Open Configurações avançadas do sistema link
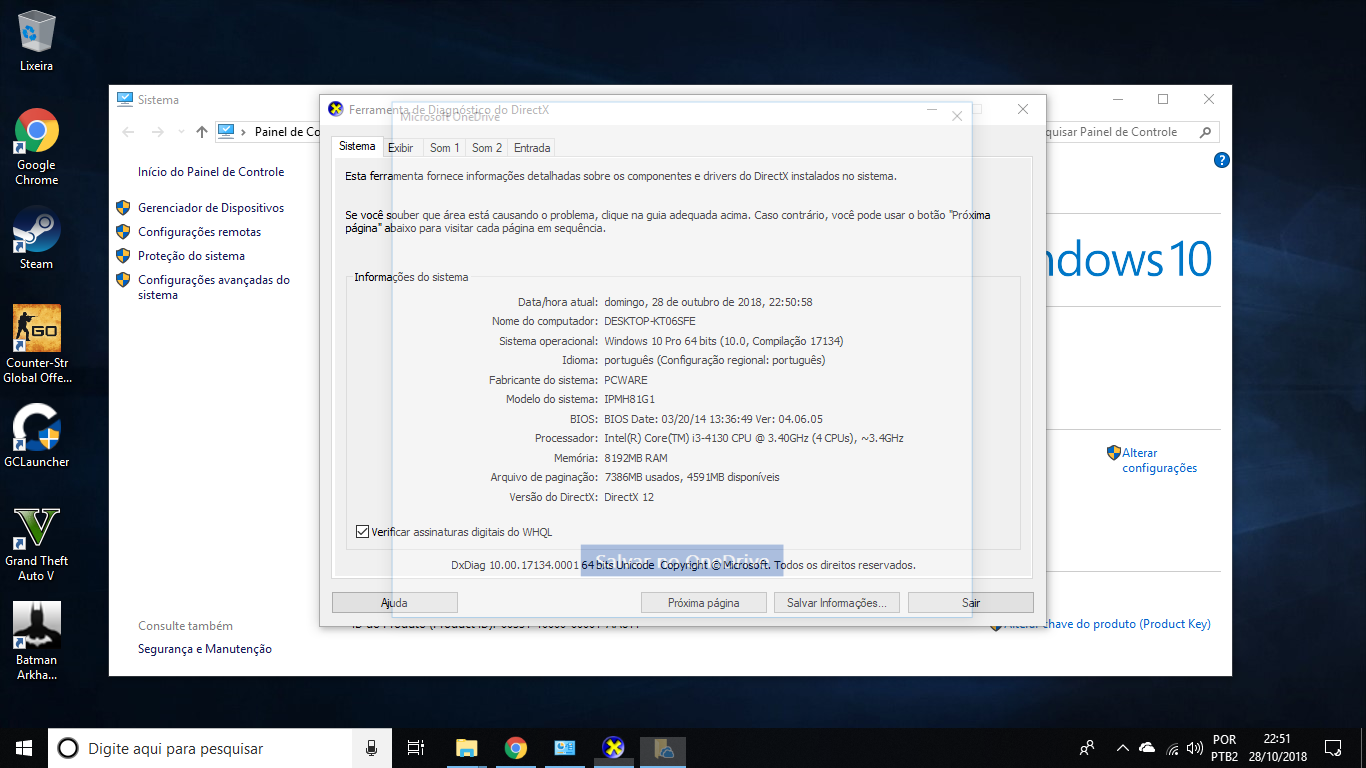1366x768 pixels. (x=214, y=287)
